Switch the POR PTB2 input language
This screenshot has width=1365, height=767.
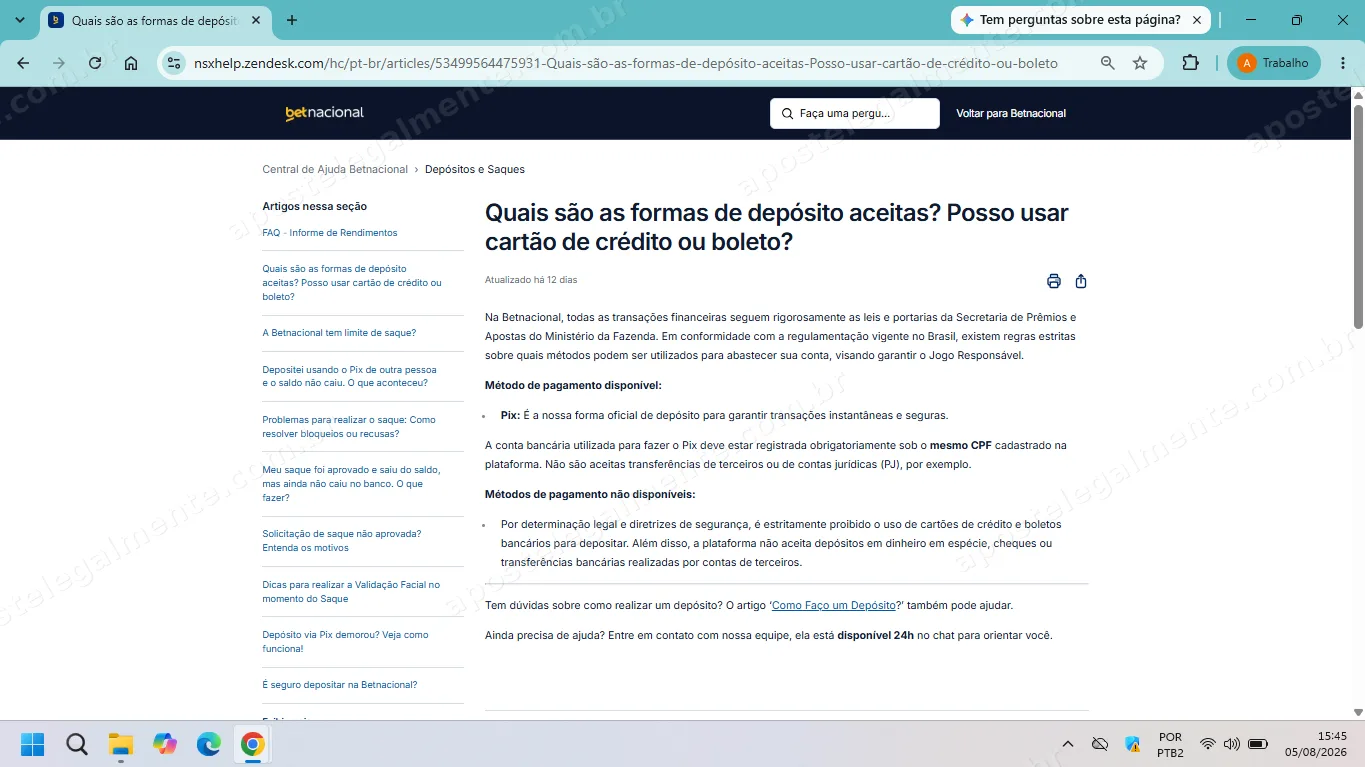[1170, 744]
